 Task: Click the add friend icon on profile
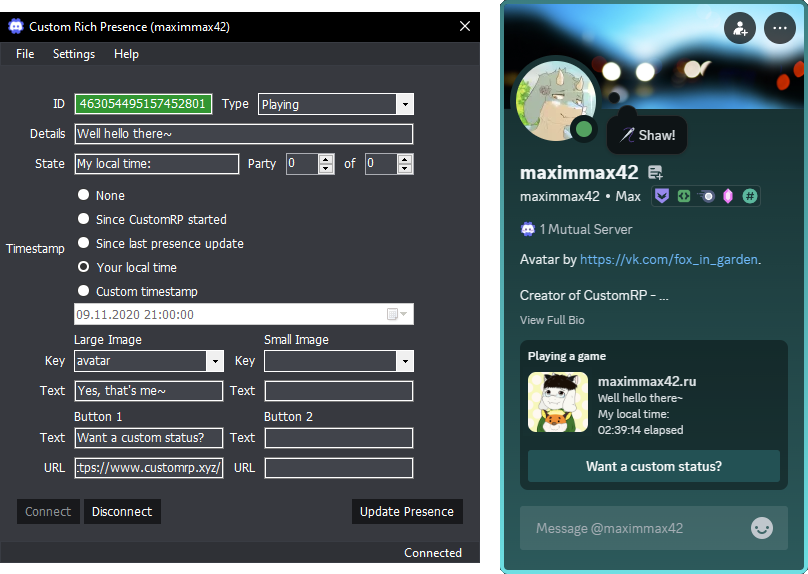tap(740, 28)
